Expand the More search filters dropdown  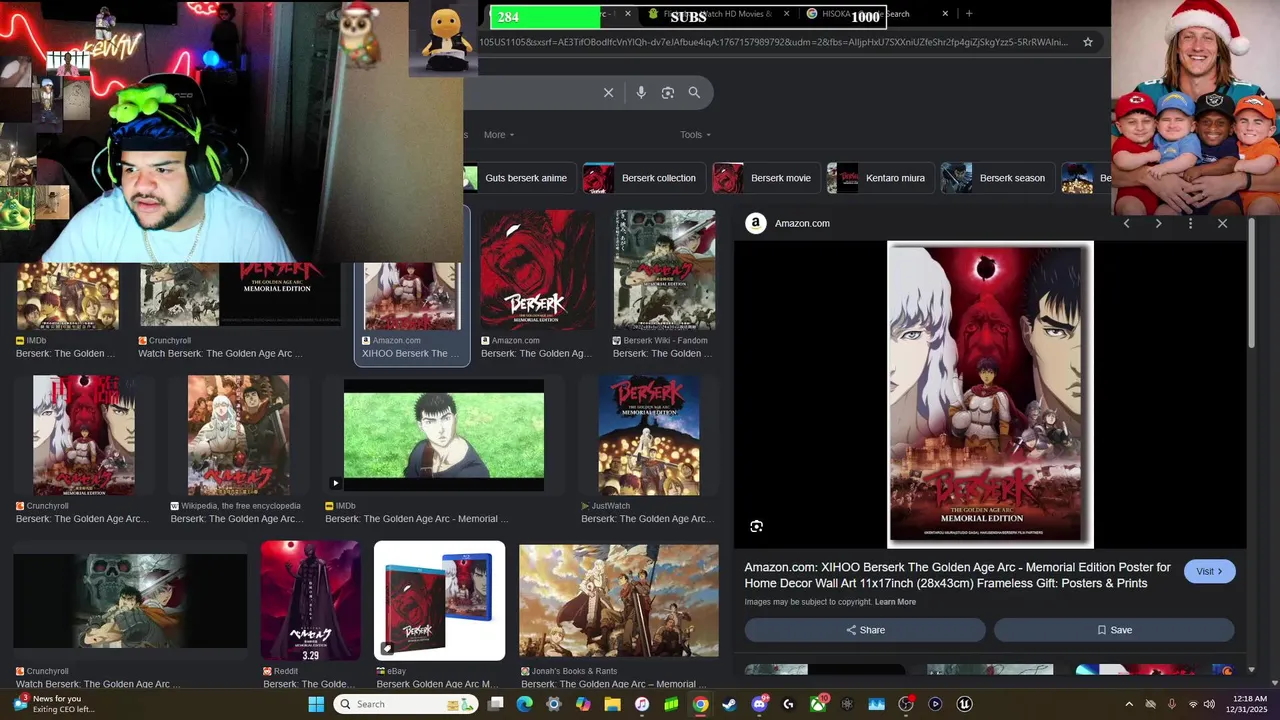click(x=498, y=135)
